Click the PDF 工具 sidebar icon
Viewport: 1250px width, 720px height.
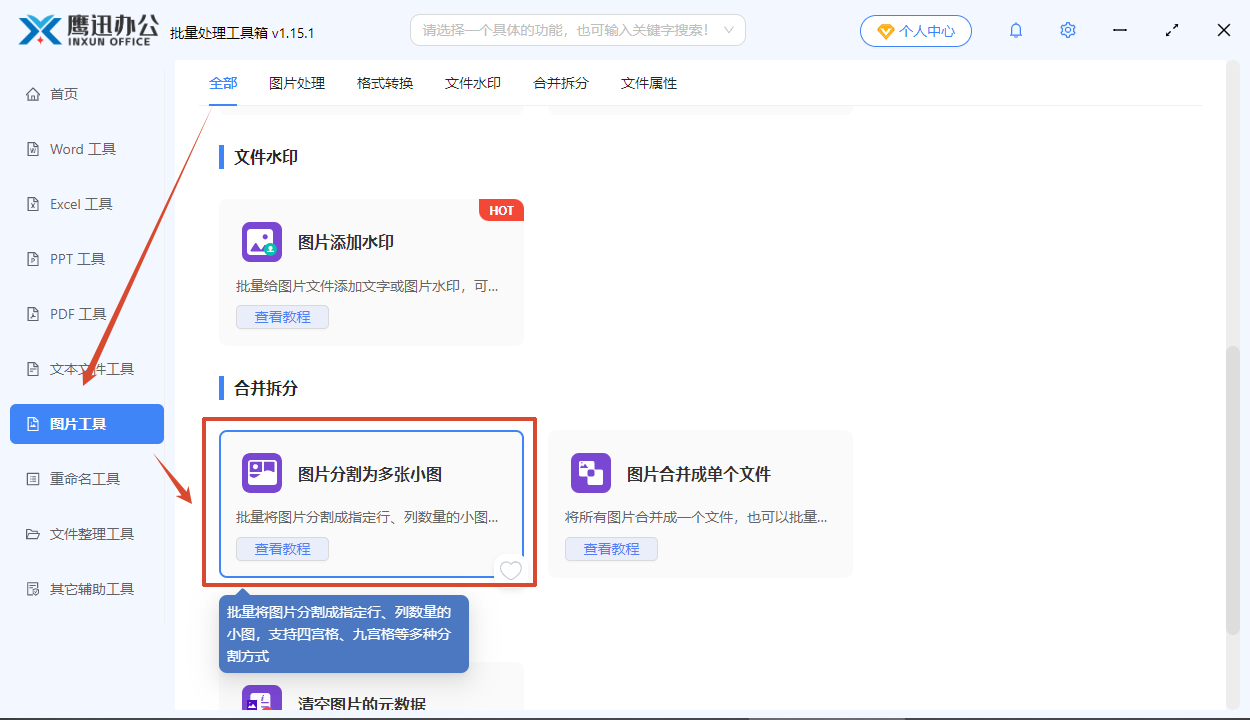coord(32,314)
